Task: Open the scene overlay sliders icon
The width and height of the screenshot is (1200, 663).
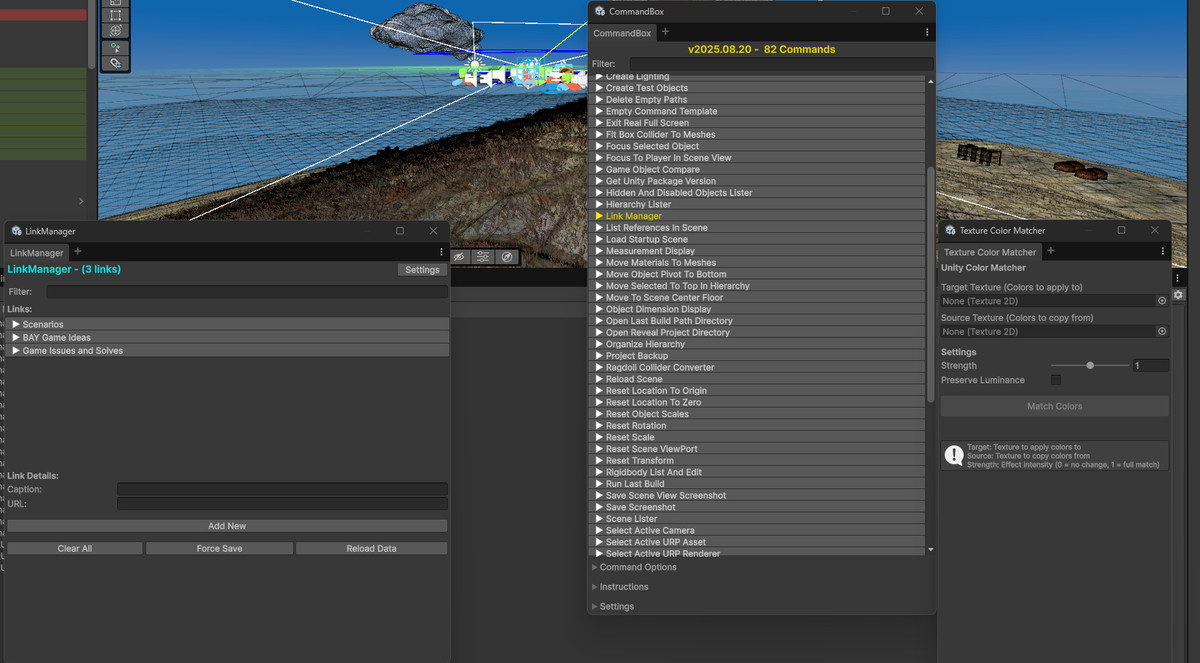Action: [483, 257]
